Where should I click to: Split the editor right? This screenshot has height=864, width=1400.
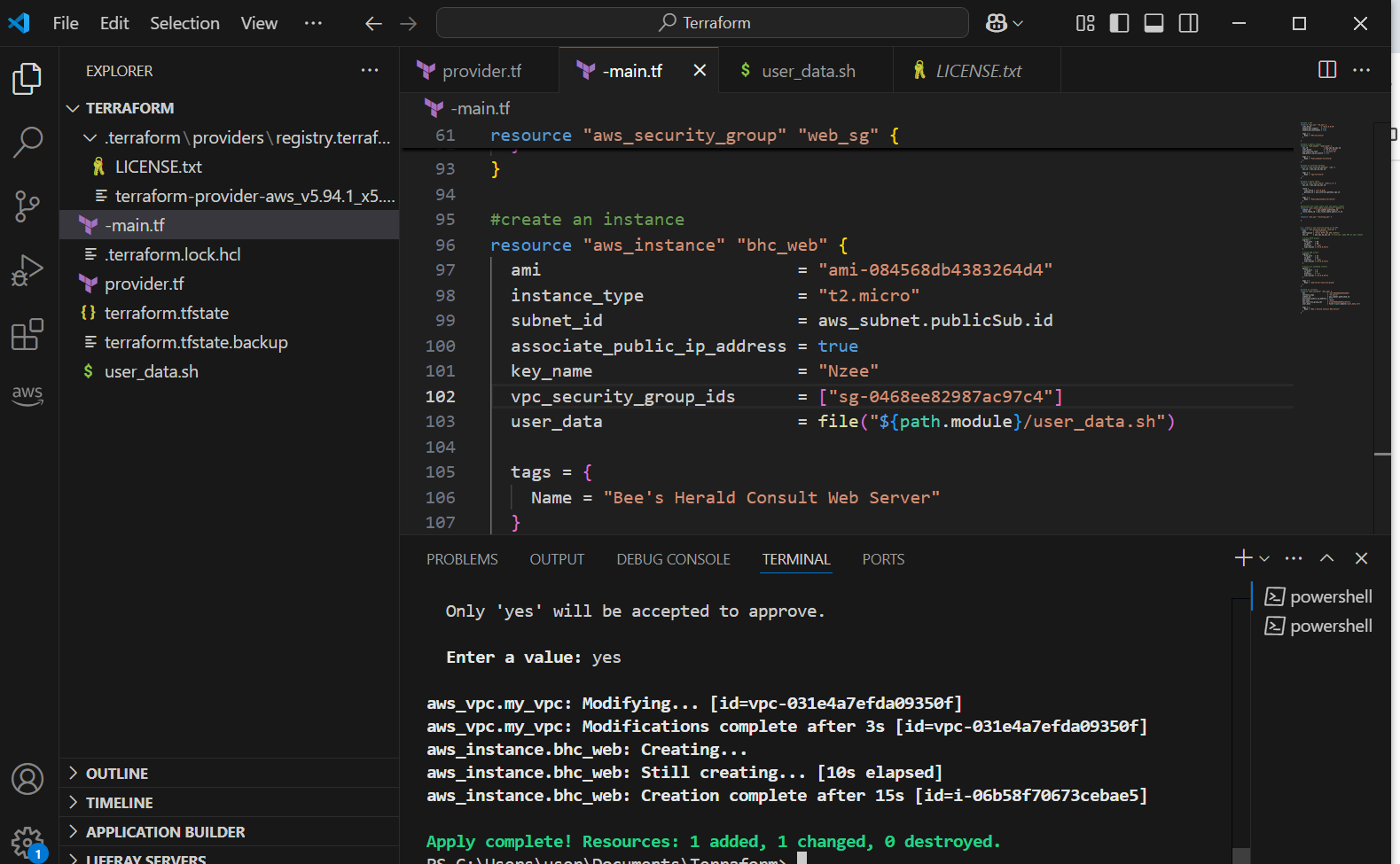pos(1327,70)
